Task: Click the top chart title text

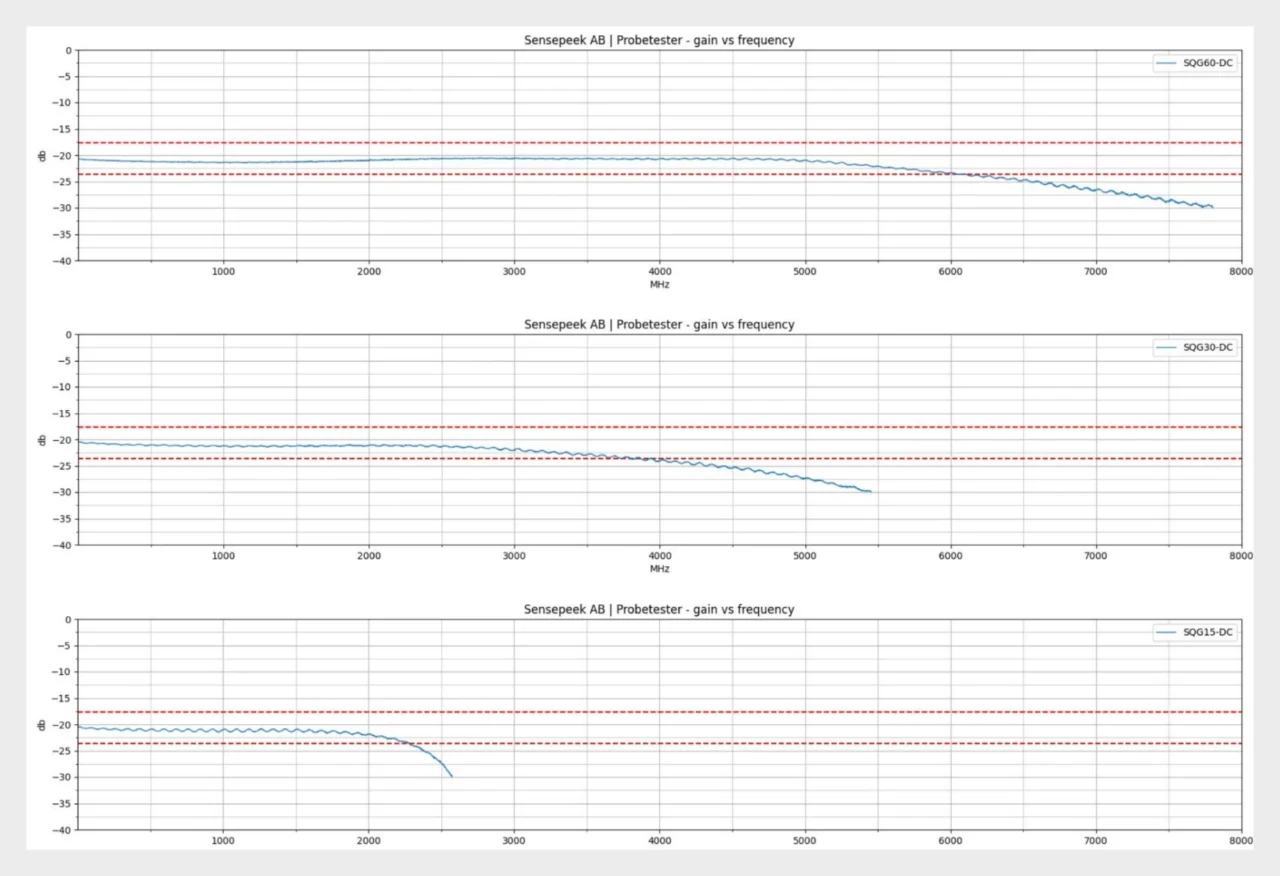Action: click(659, 40)
